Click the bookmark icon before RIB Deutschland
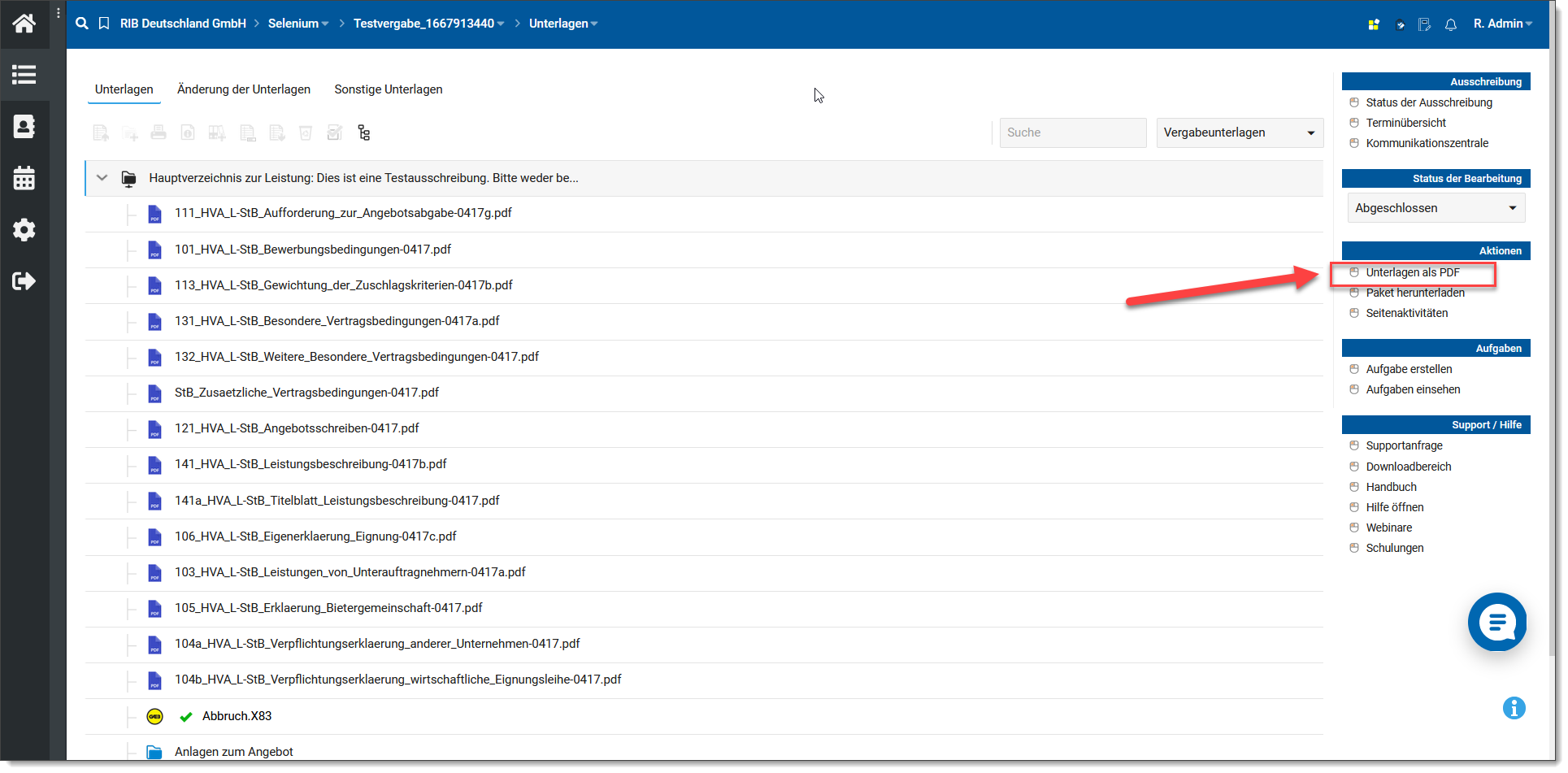This screenshot has width=1568, height=773. click(x=104, y=24)
